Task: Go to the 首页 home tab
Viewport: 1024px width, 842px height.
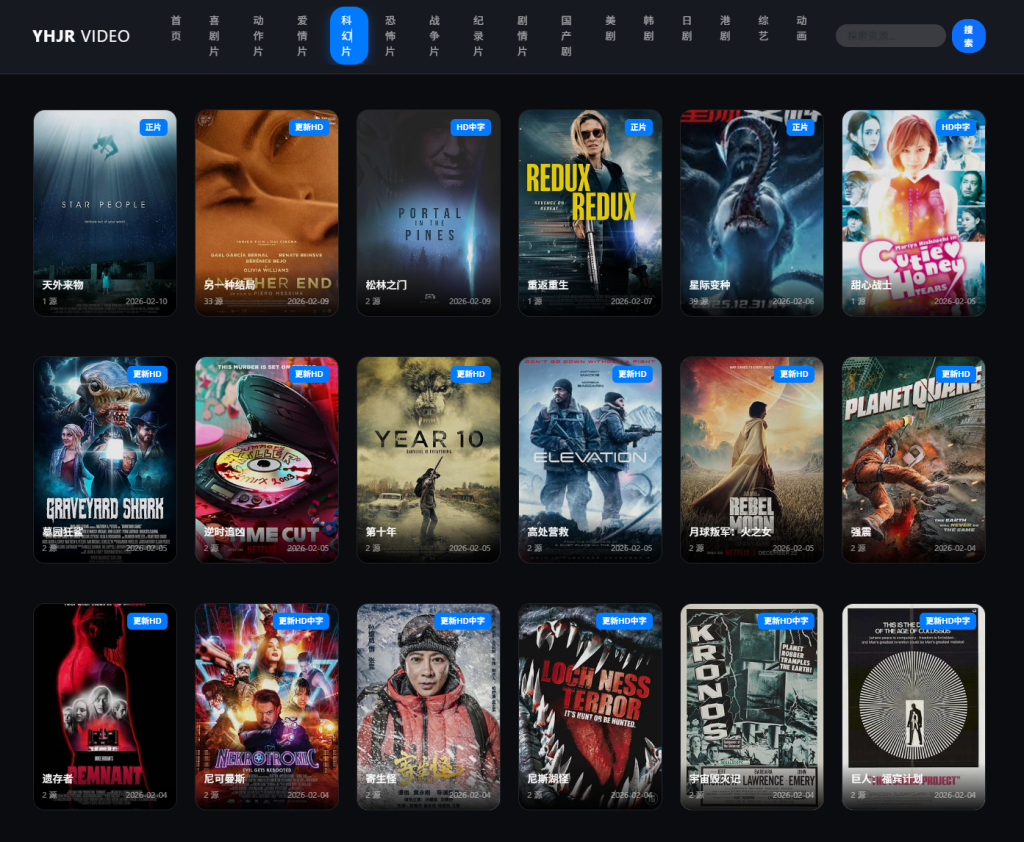Action: point(176,28)
